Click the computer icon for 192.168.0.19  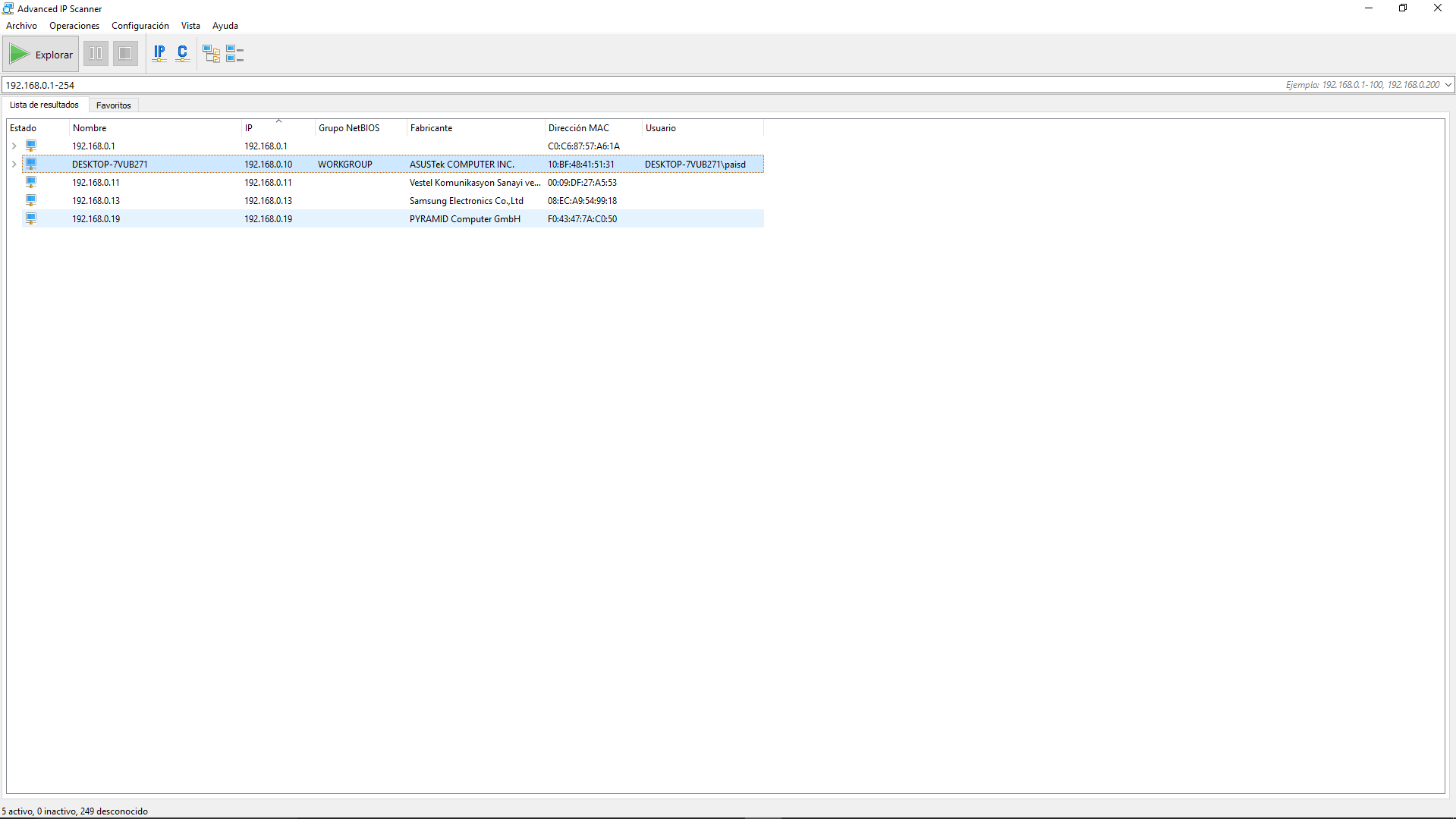(31, 218)
